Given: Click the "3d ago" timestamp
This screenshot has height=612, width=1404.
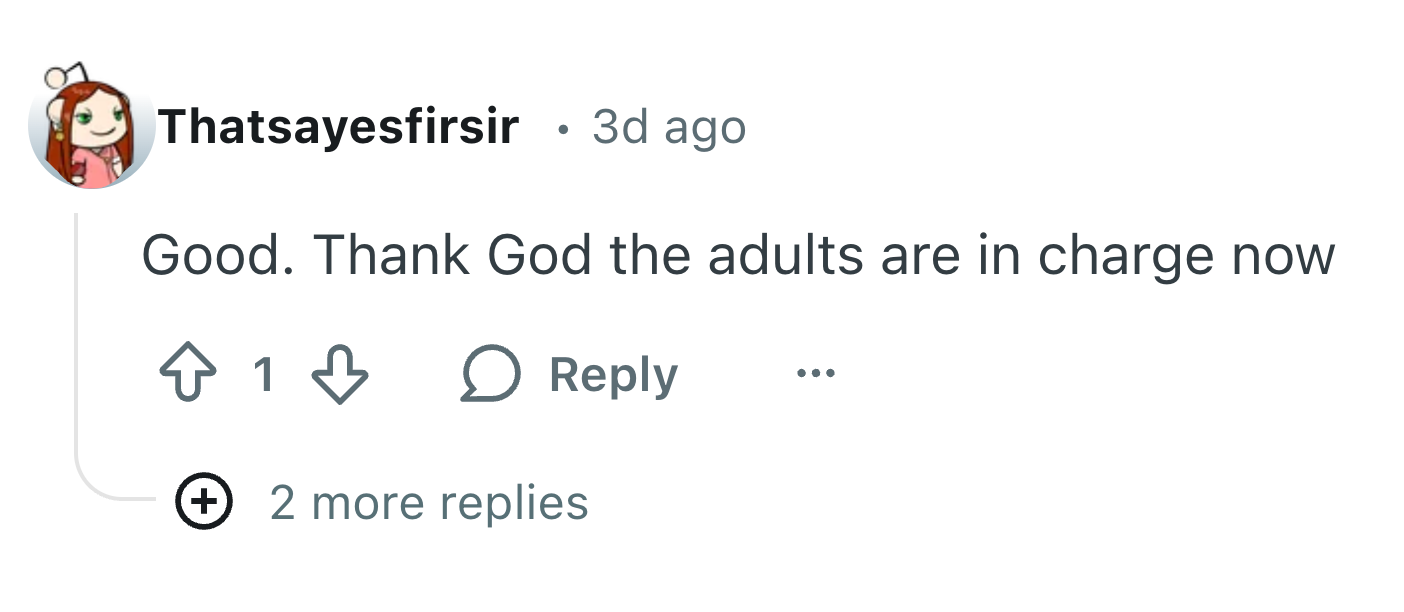Looking at the screenshot, I should 669,128.
